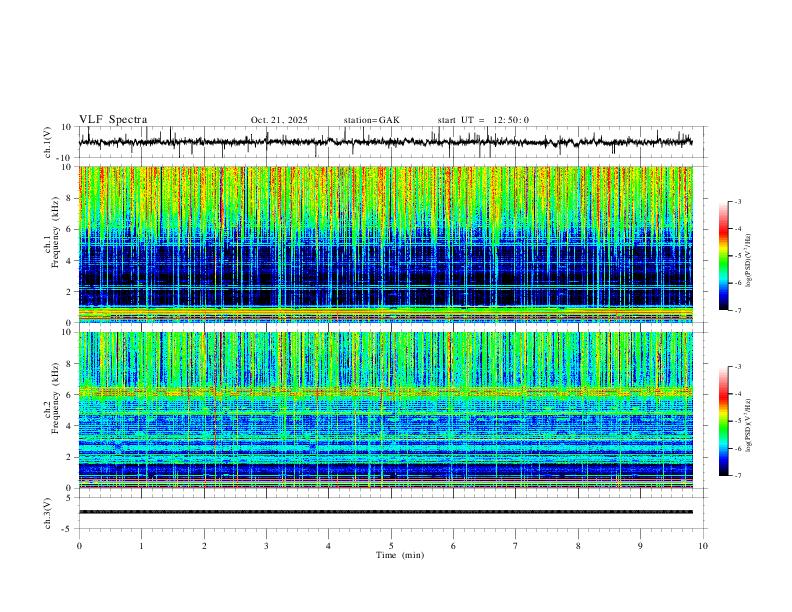The height and width of the screenshot is (612, 792).
Task: Click the ch.1 color scale log(PSD) title
Action: (x=749, y=261)
